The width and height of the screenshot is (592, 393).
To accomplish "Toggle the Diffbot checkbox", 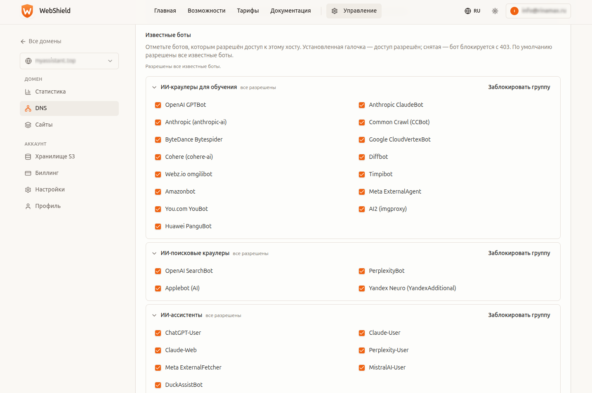I will point(362,157).
